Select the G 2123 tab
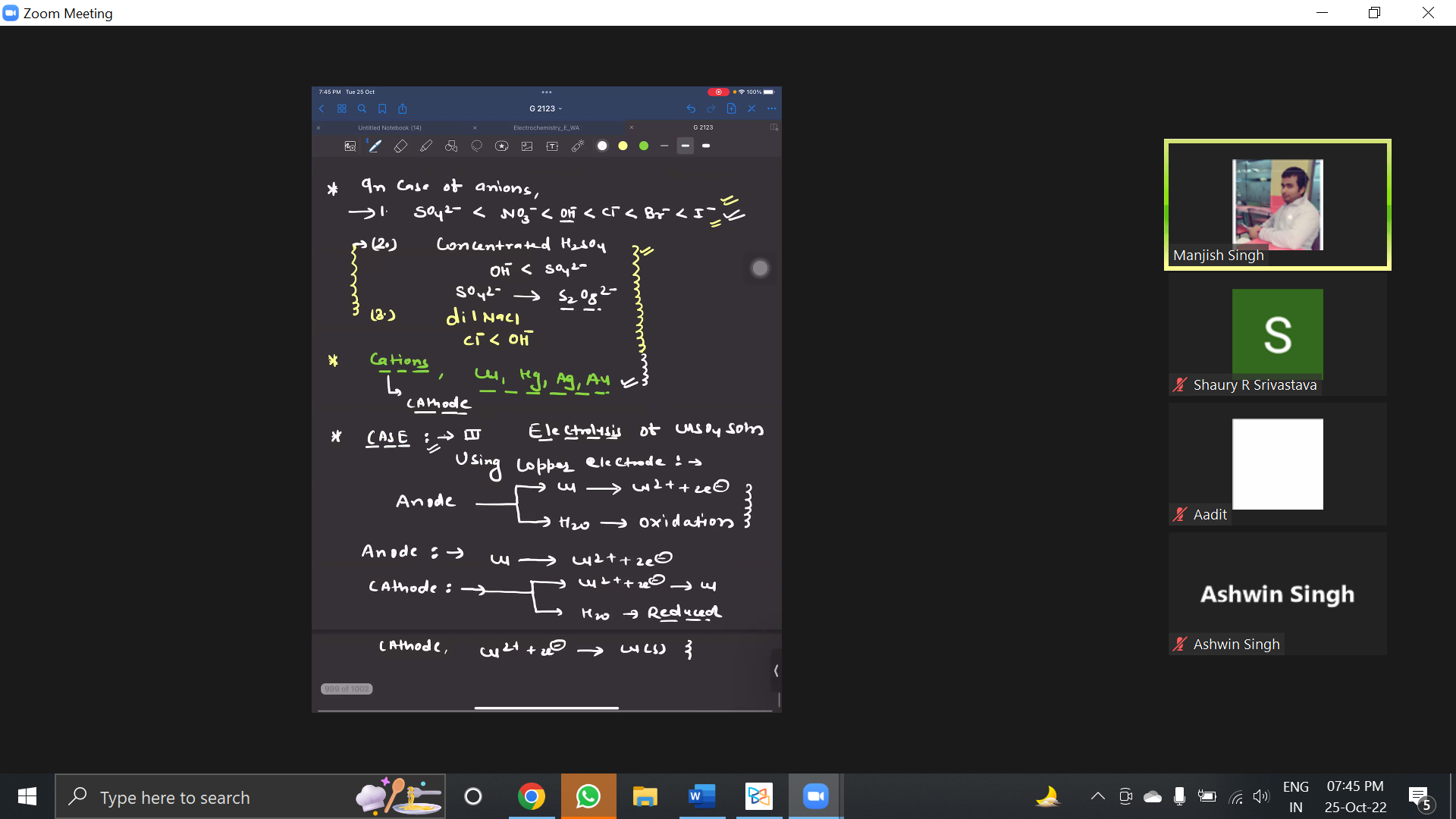1456x819 pixels. click(x=703, y=128)
